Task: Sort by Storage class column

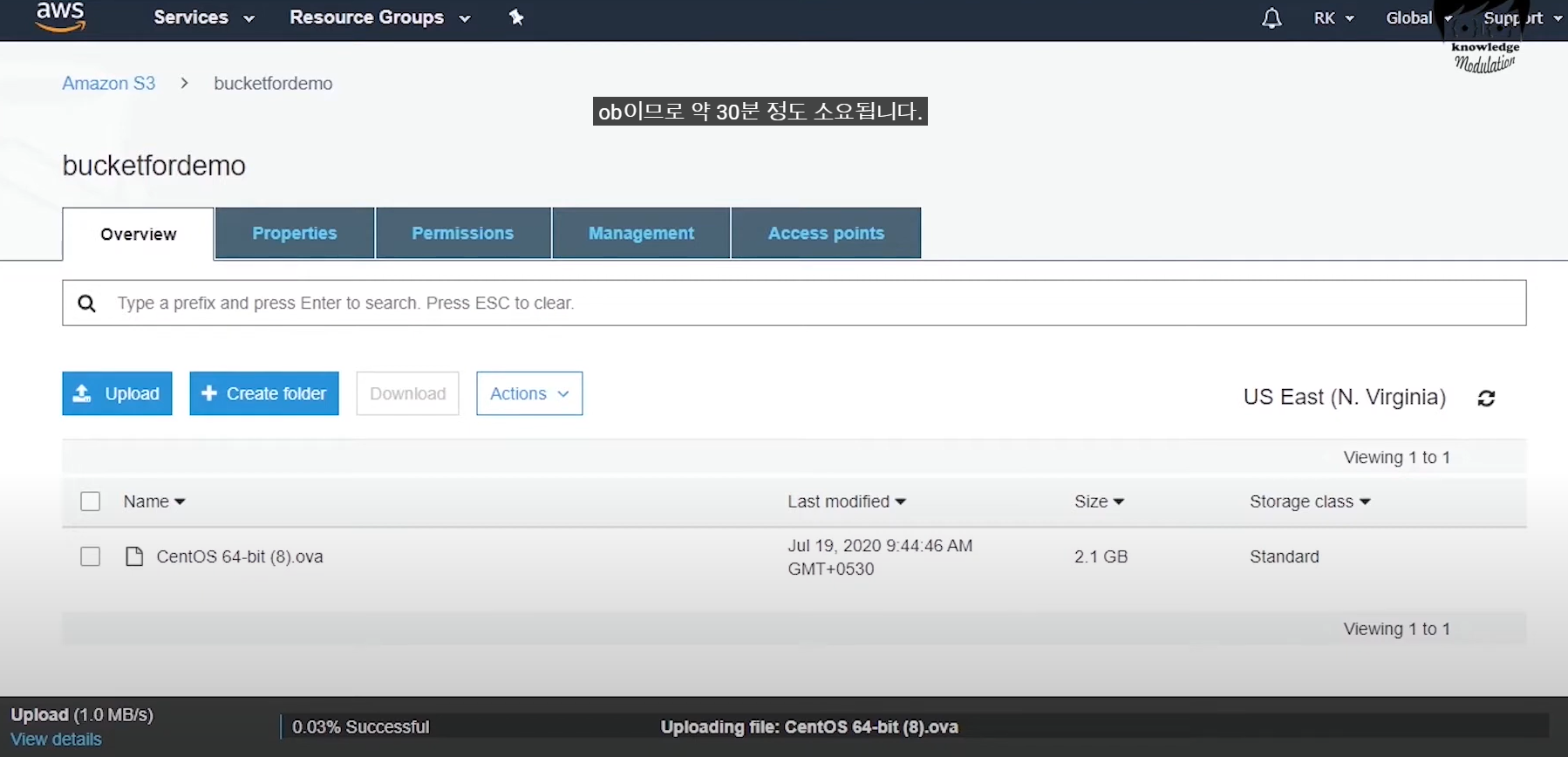Action: click(x=1310, y=501)
